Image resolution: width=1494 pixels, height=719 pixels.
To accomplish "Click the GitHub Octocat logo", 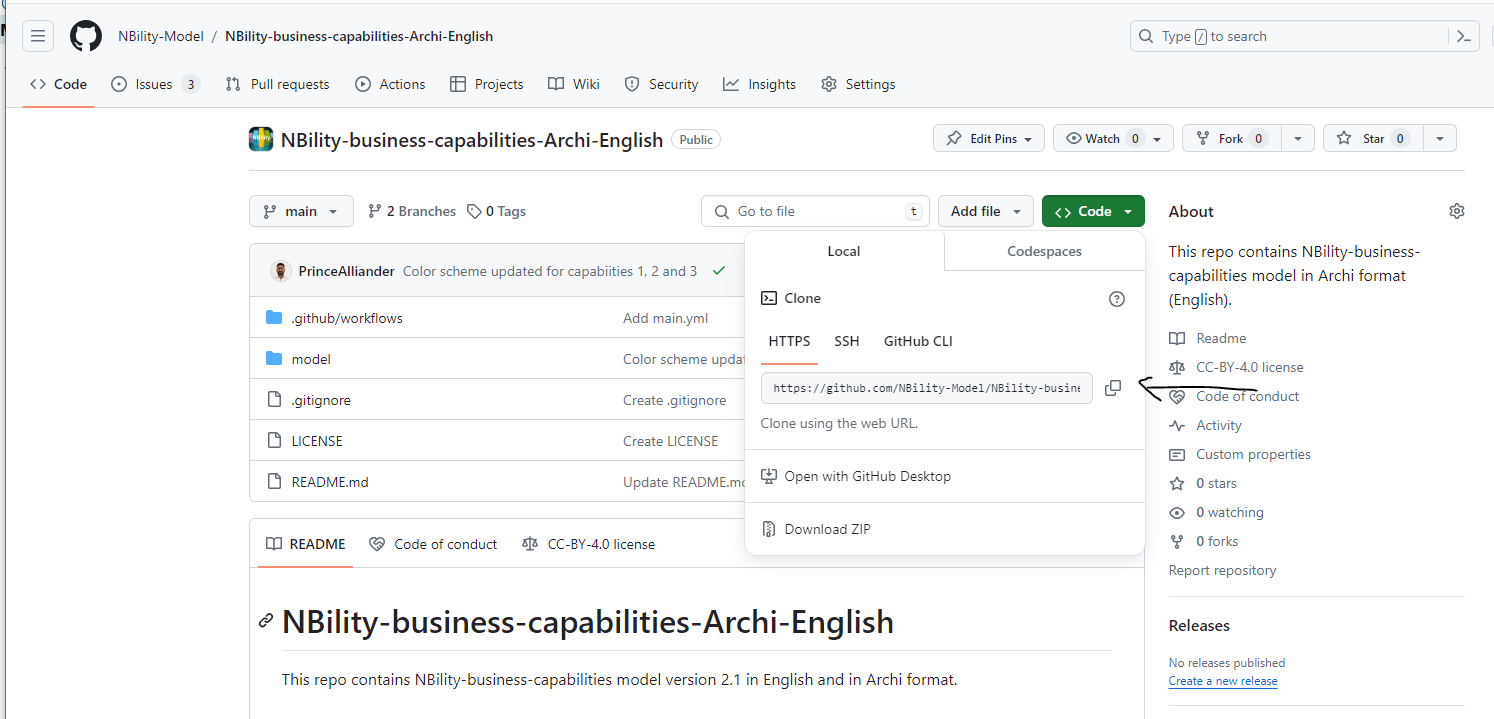I will 85,36.
